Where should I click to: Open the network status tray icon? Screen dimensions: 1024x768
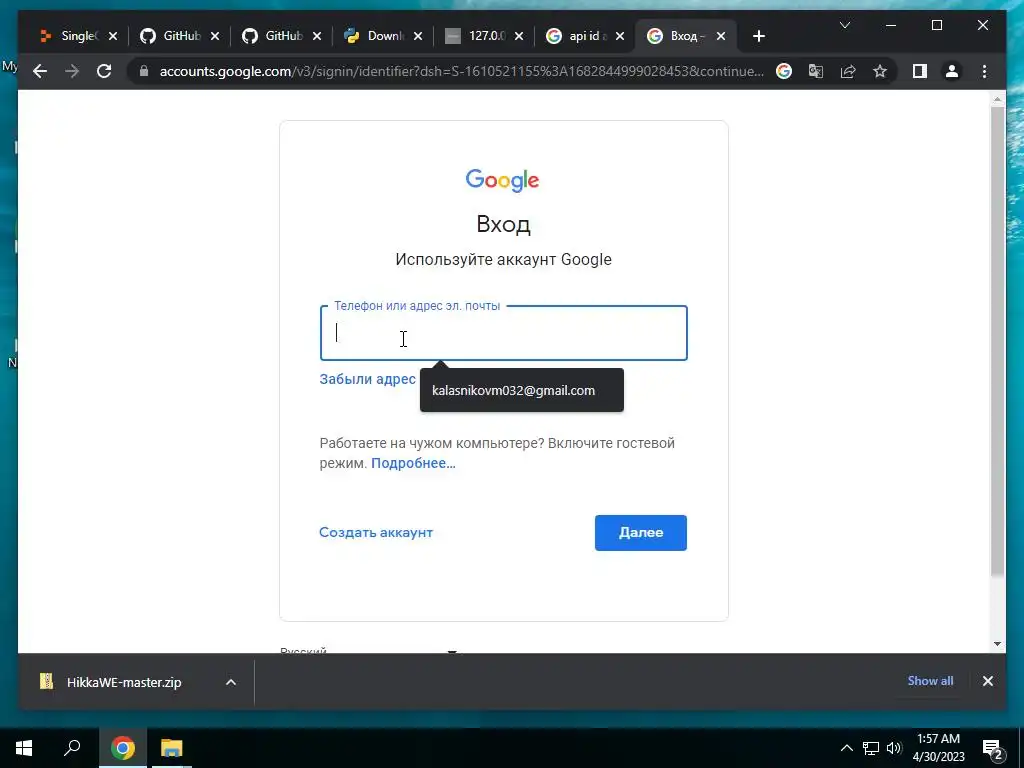pos(871,748)
